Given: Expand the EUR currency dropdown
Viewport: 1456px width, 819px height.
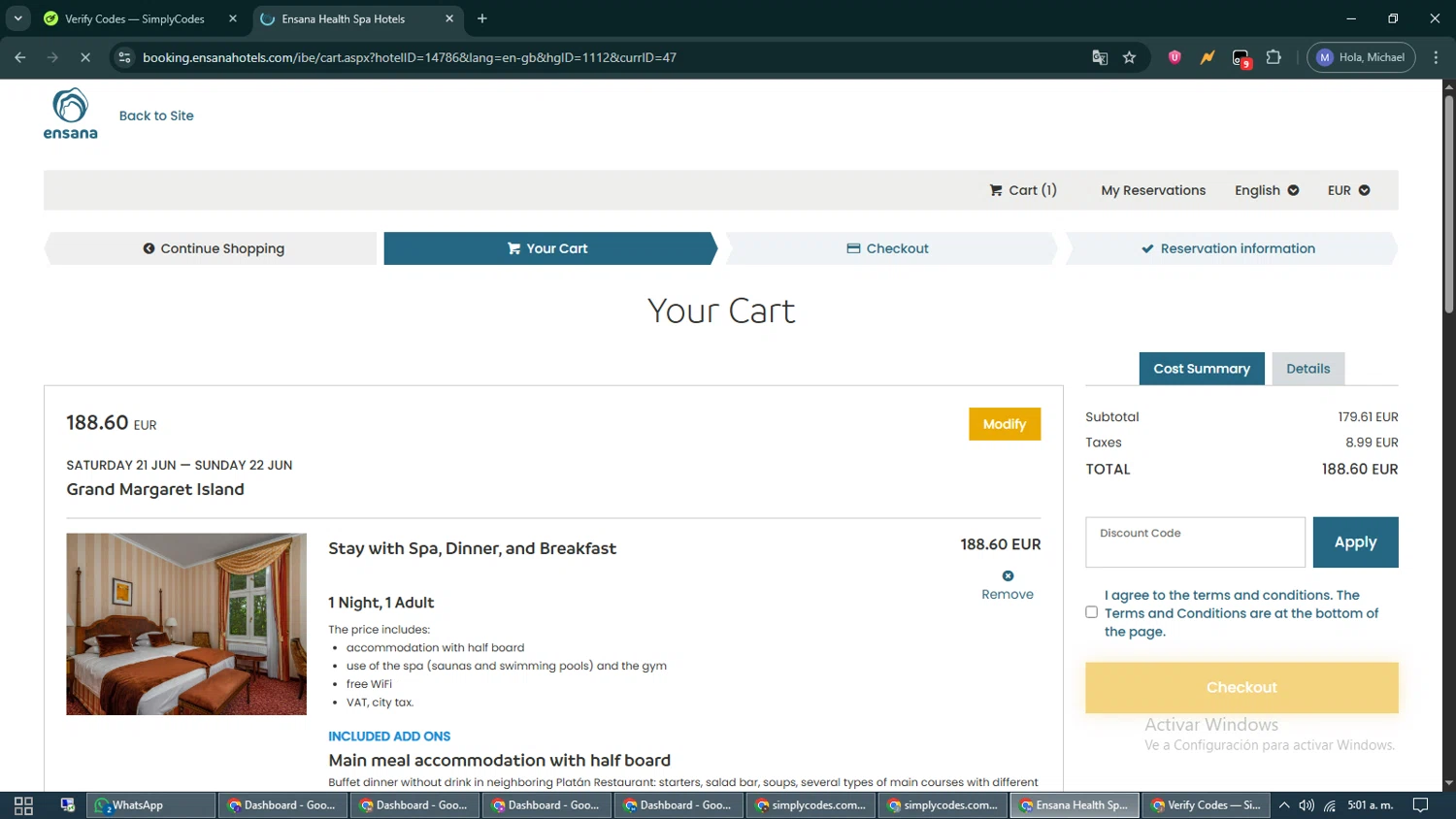Looking at the screenshot, I should click(x=1348, y=190).
